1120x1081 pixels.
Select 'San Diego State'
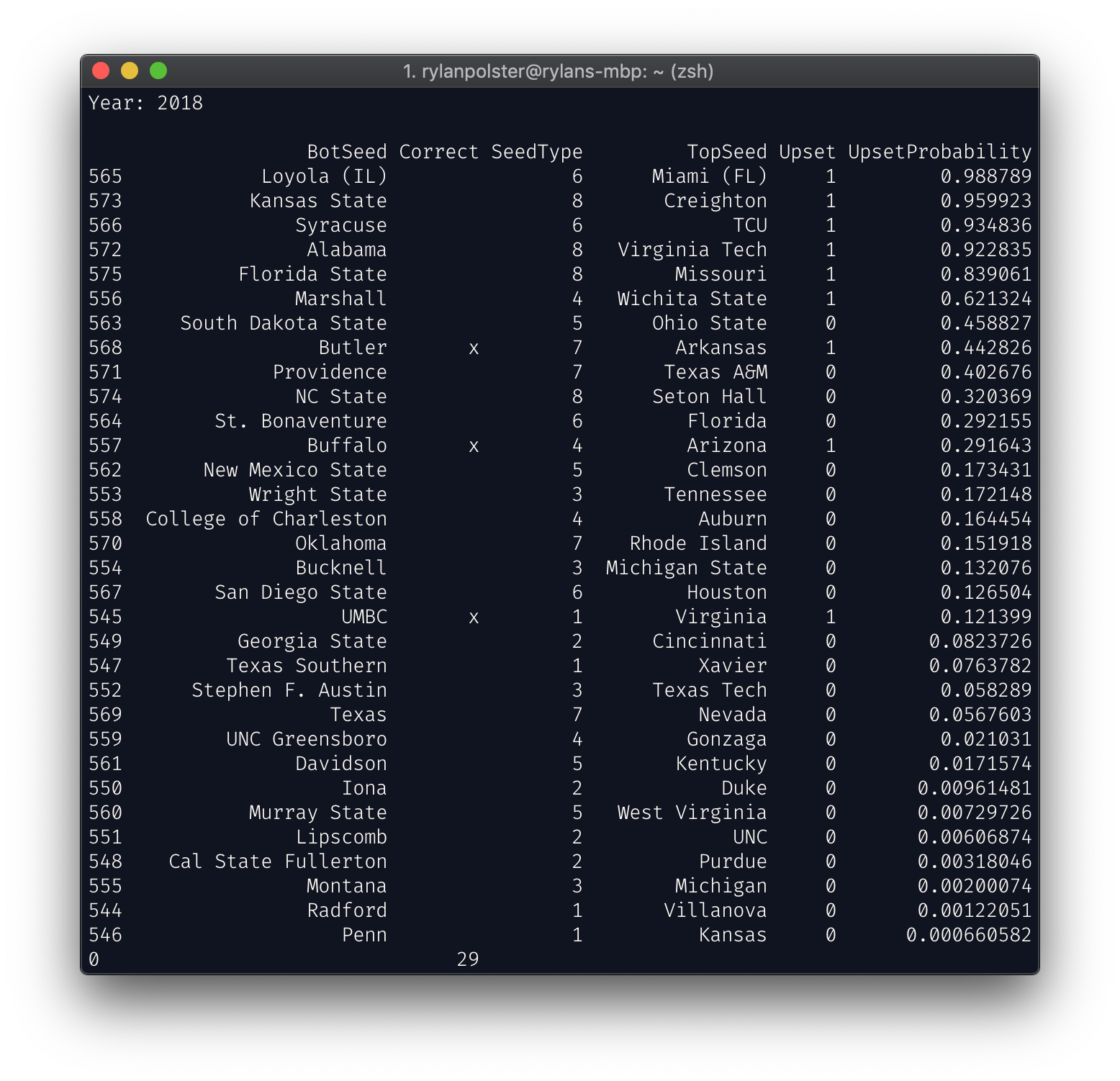301,592
